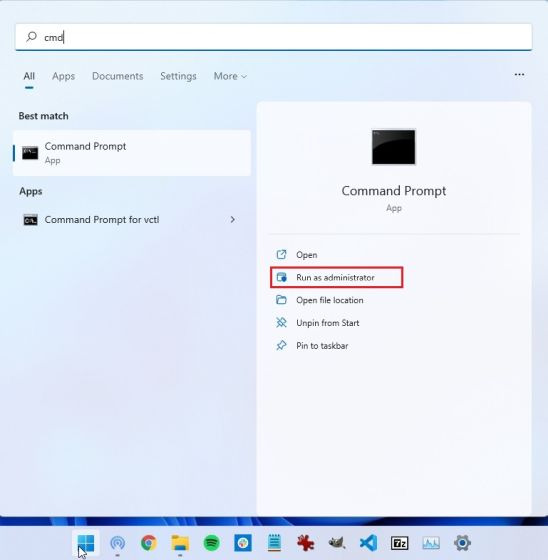548x560 pixels.
Task: Expand the Command Prompt for vctl chevron
Action: pyautogui.click(x=233, y=220)
